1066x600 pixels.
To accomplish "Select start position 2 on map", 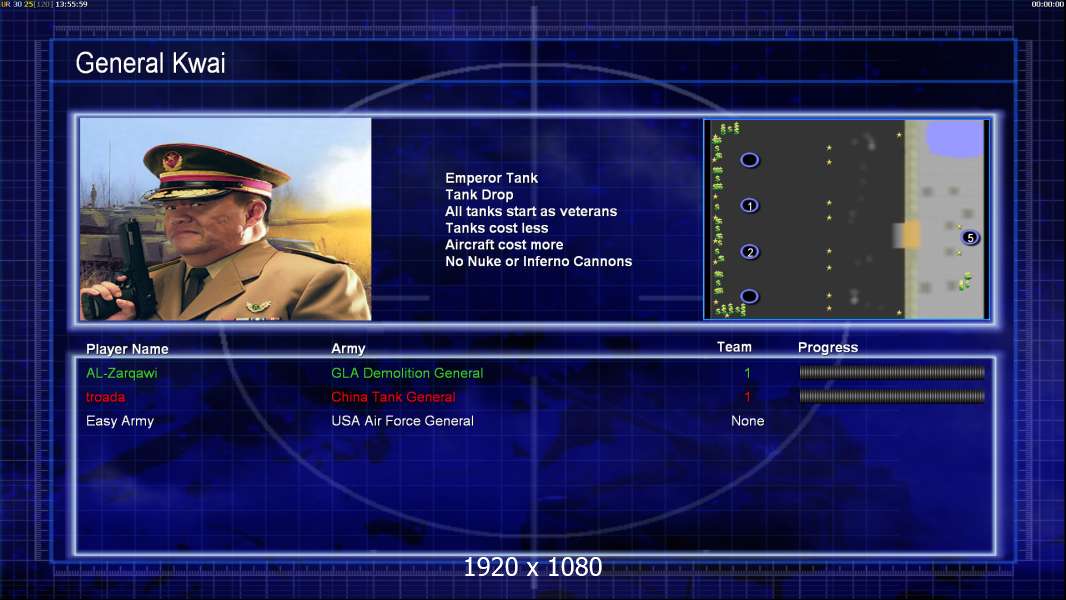I will click(749, 251).
